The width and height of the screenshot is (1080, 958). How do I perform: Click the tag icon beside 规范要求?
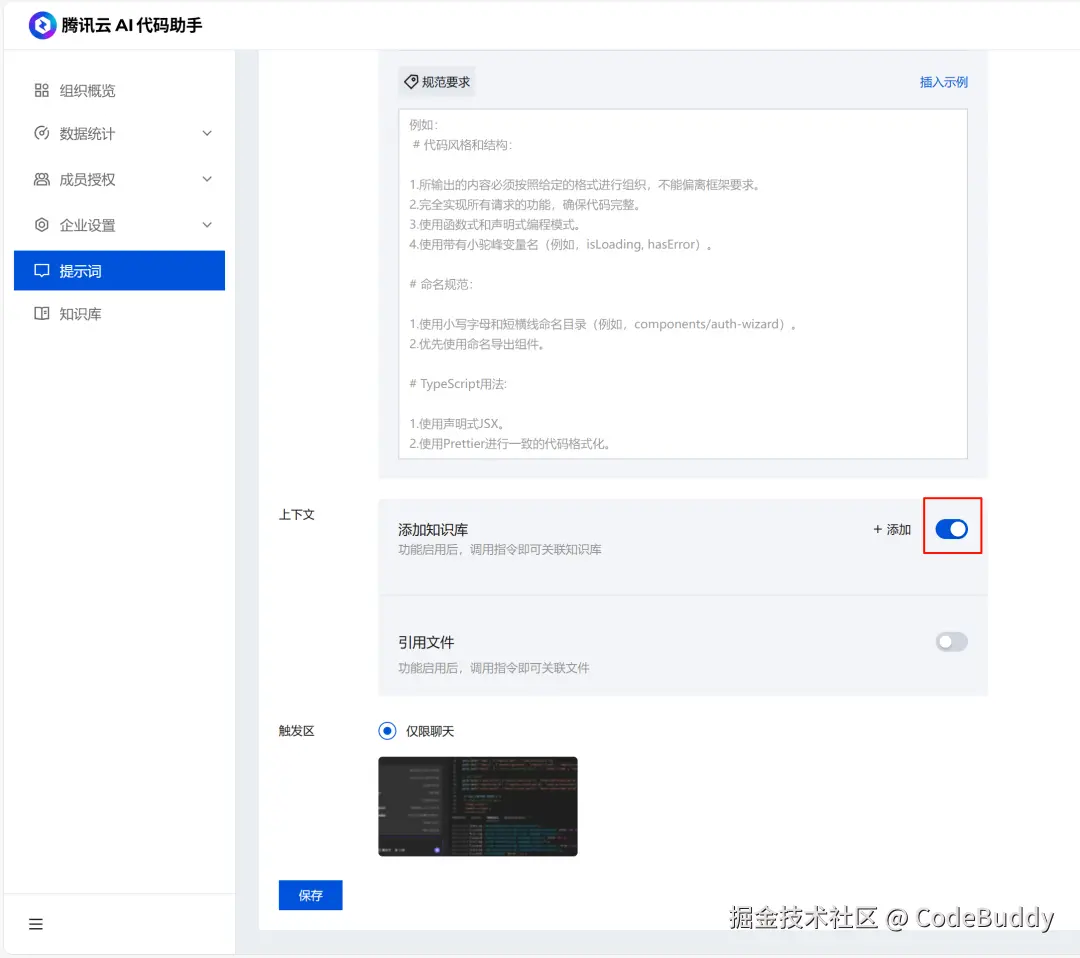[x=411, y=82]
